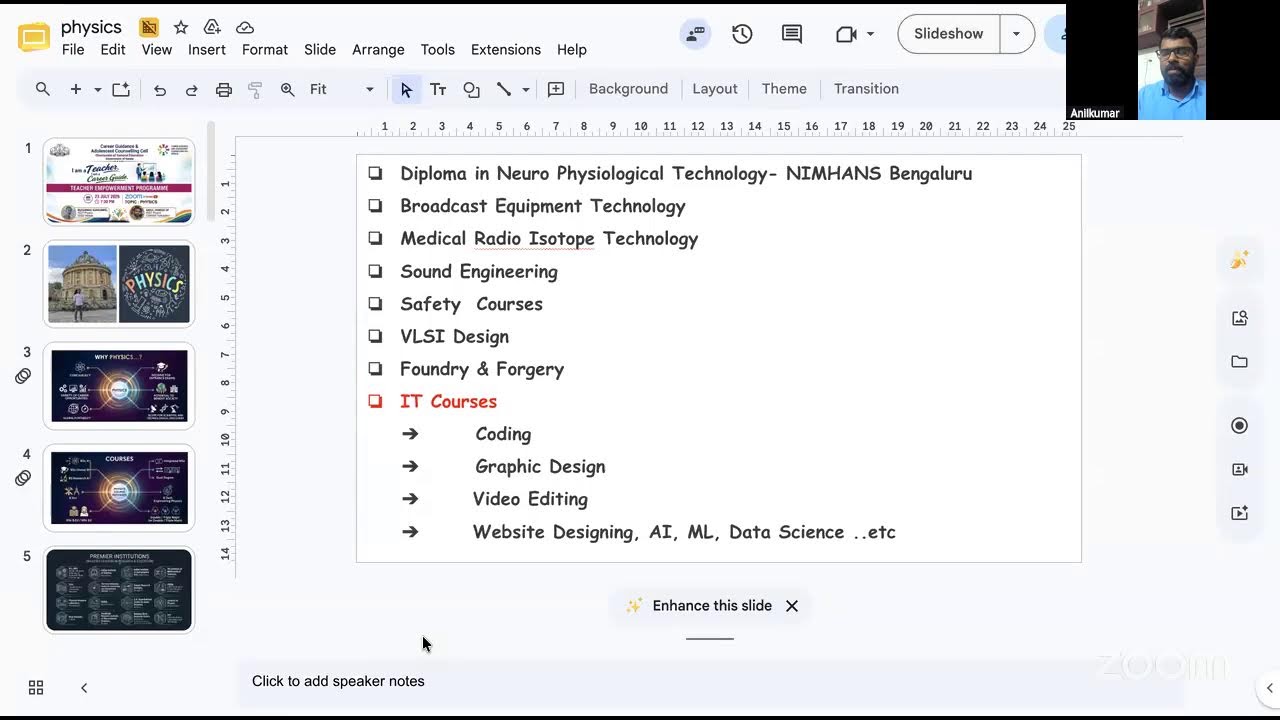
Task: Open the Extensions menu
Action: (506, 50)
